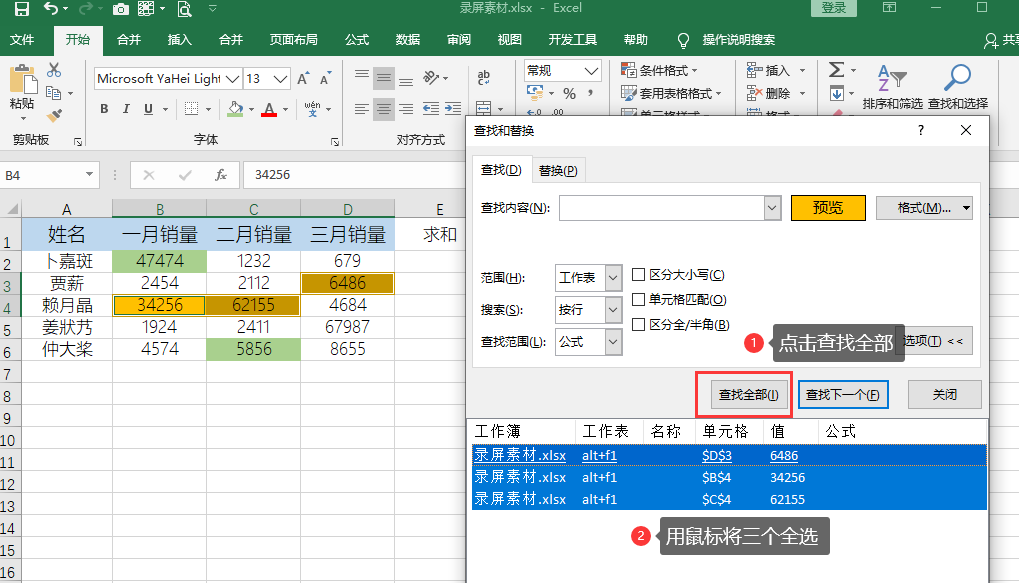Click the Increase Indent icon
This screenshot has height=583, width=1019.
tap(453, 109)
